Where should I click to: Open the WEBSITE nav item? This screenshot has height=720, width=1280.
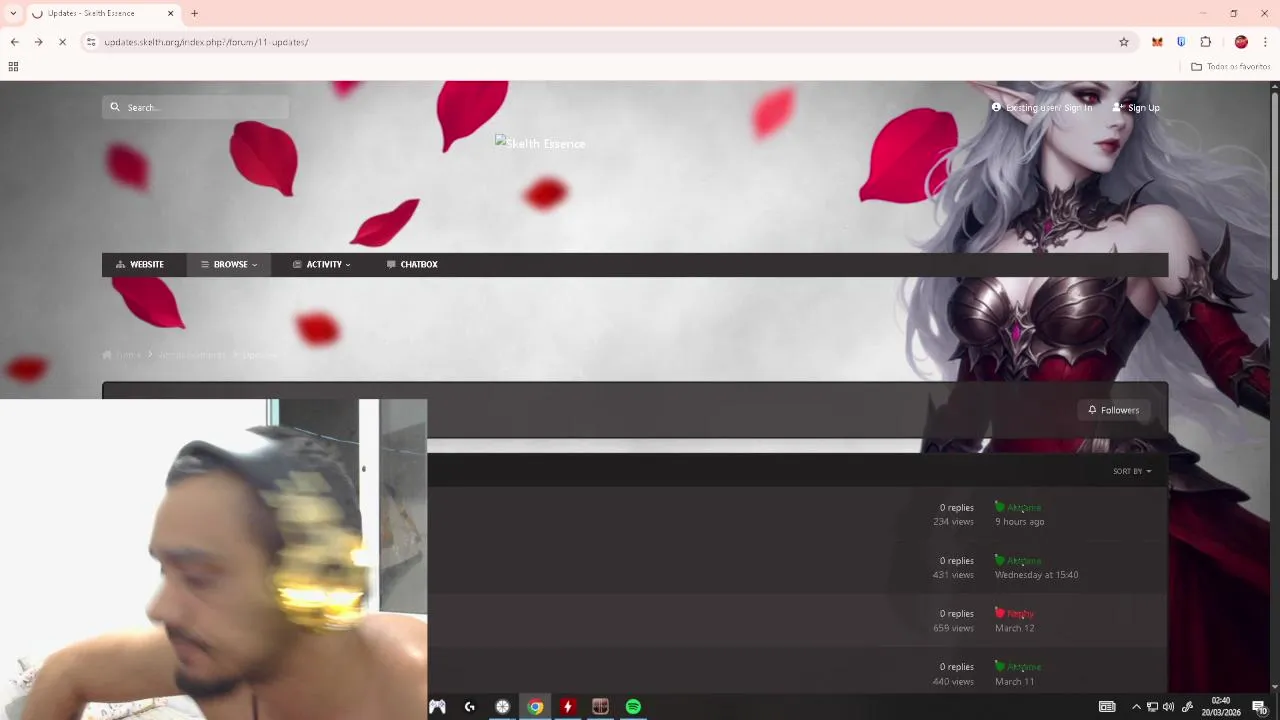[140, 264]
